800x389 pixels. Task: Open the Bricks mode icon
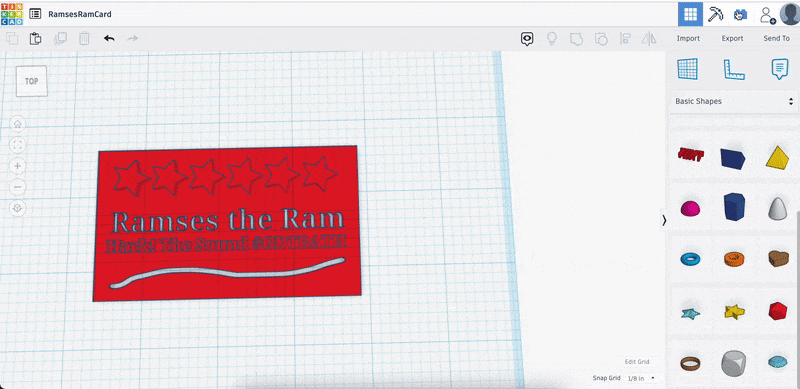click(x=740, y=14)
